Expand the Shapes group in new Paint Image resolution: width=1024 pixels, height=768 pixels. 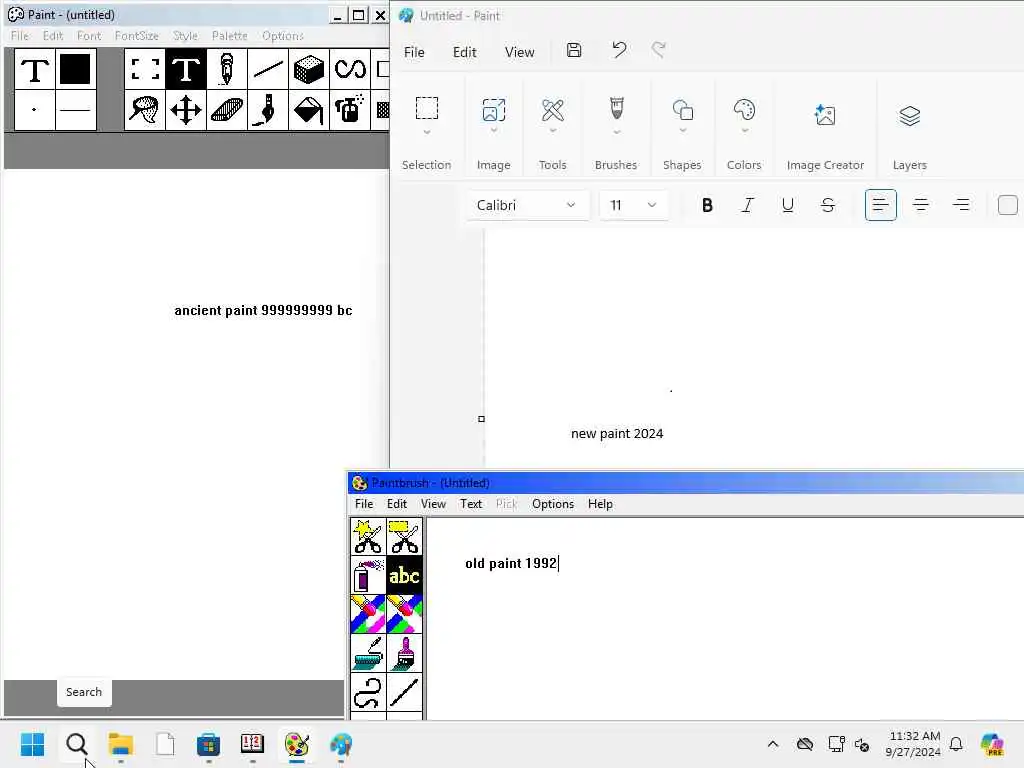(x=682, y=131)
